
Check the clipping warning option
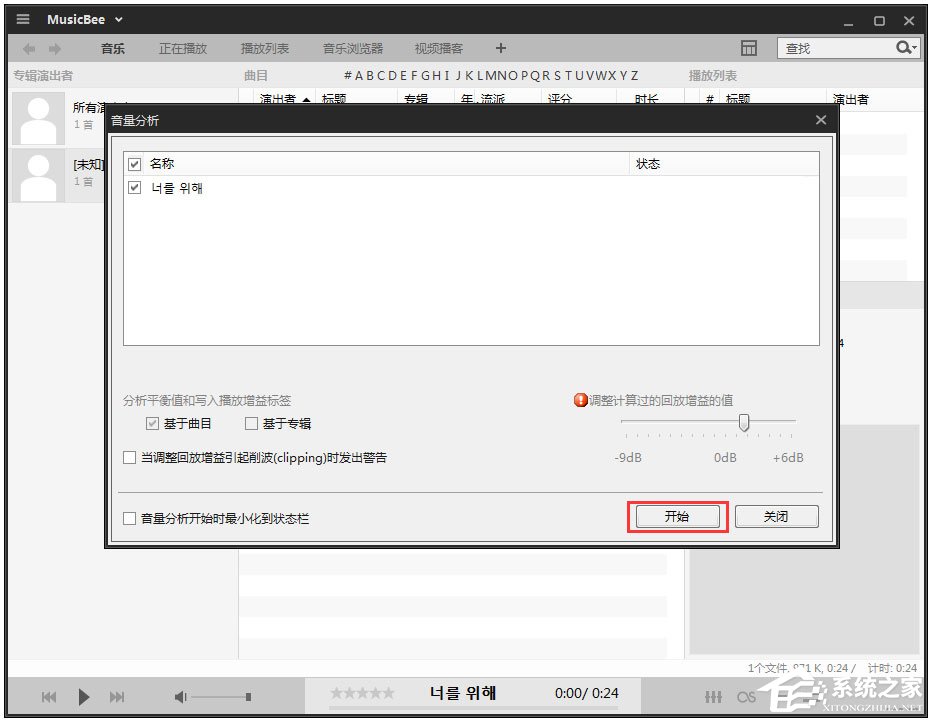pyautogui.click(x=129, y=457)
